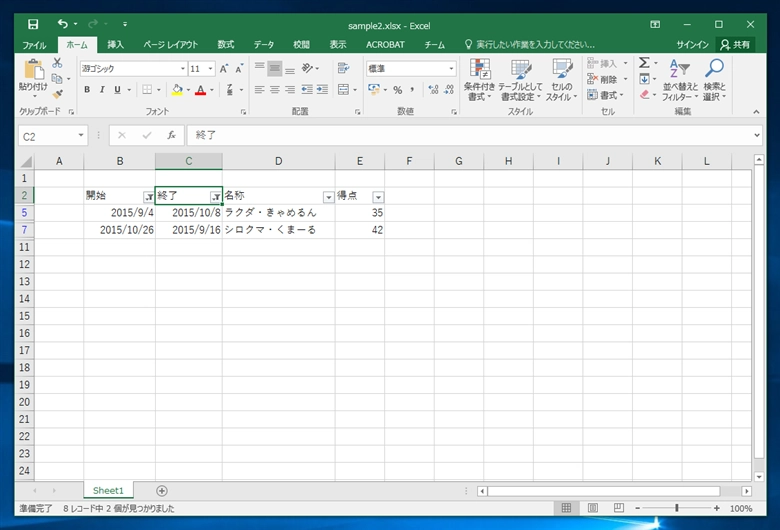Increase decimal places
780x530 pixels.
(433, 90)
